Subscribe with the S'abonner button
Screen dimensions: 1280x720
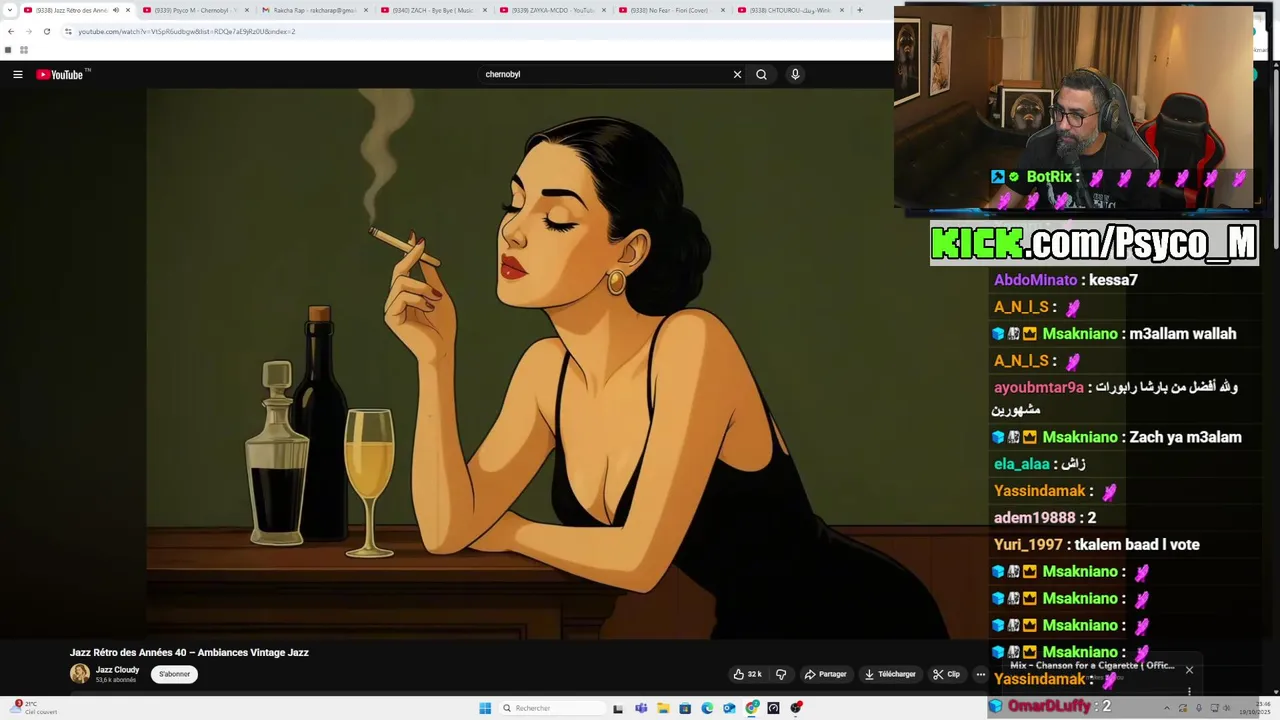click(x=174, y=674)
